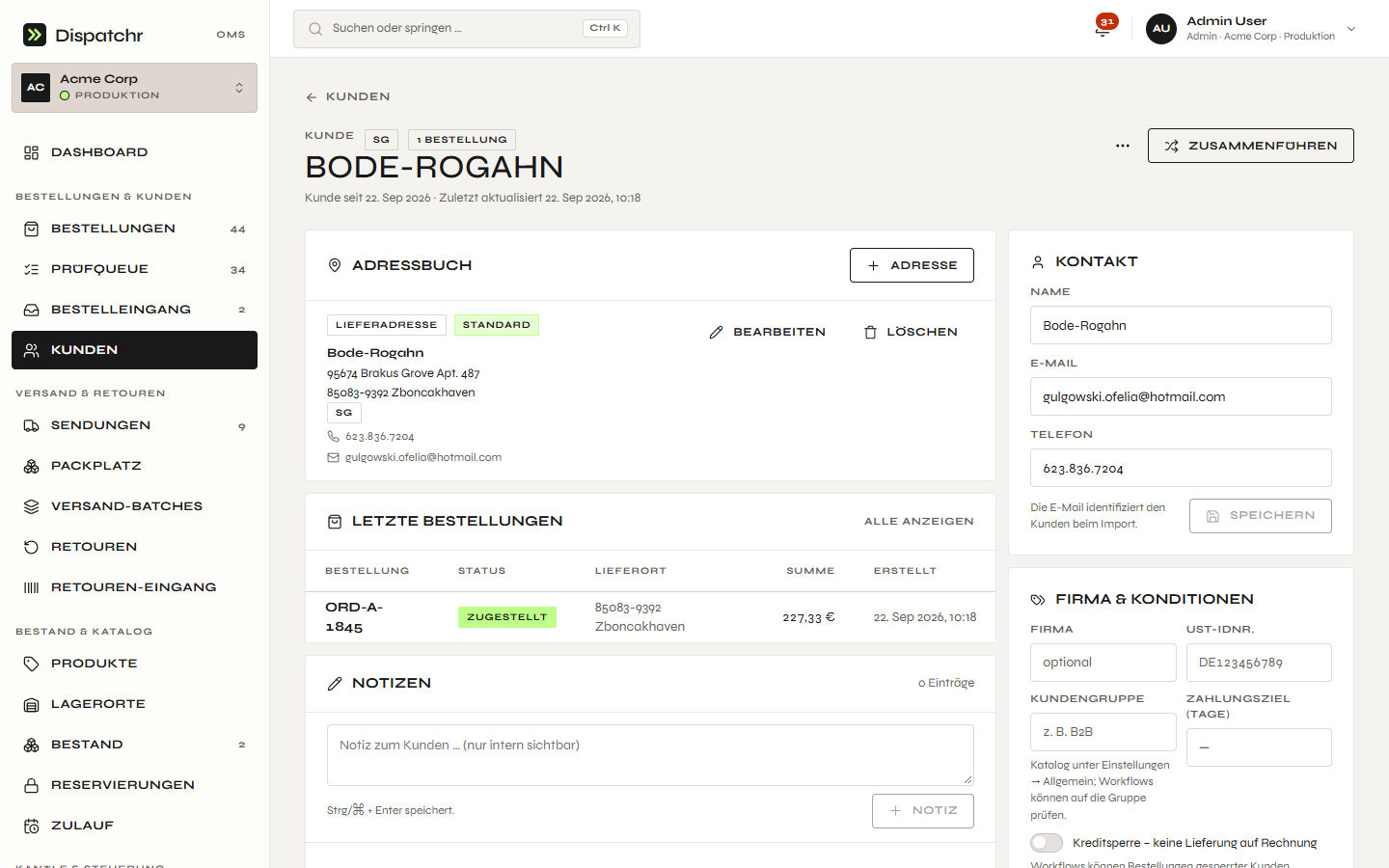The width and height of the screenshot is (1389, 868).
Task: Open the three-dots more actions menu
Action: [x=1123, y=146]
